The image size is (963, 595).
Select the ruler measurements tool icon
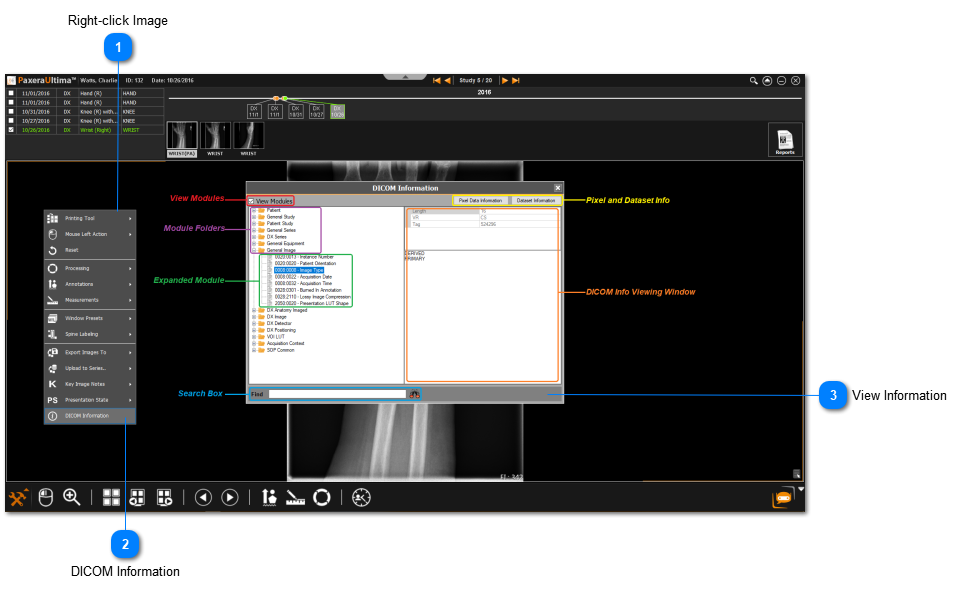pyautogui.click(x=294, y=497)
